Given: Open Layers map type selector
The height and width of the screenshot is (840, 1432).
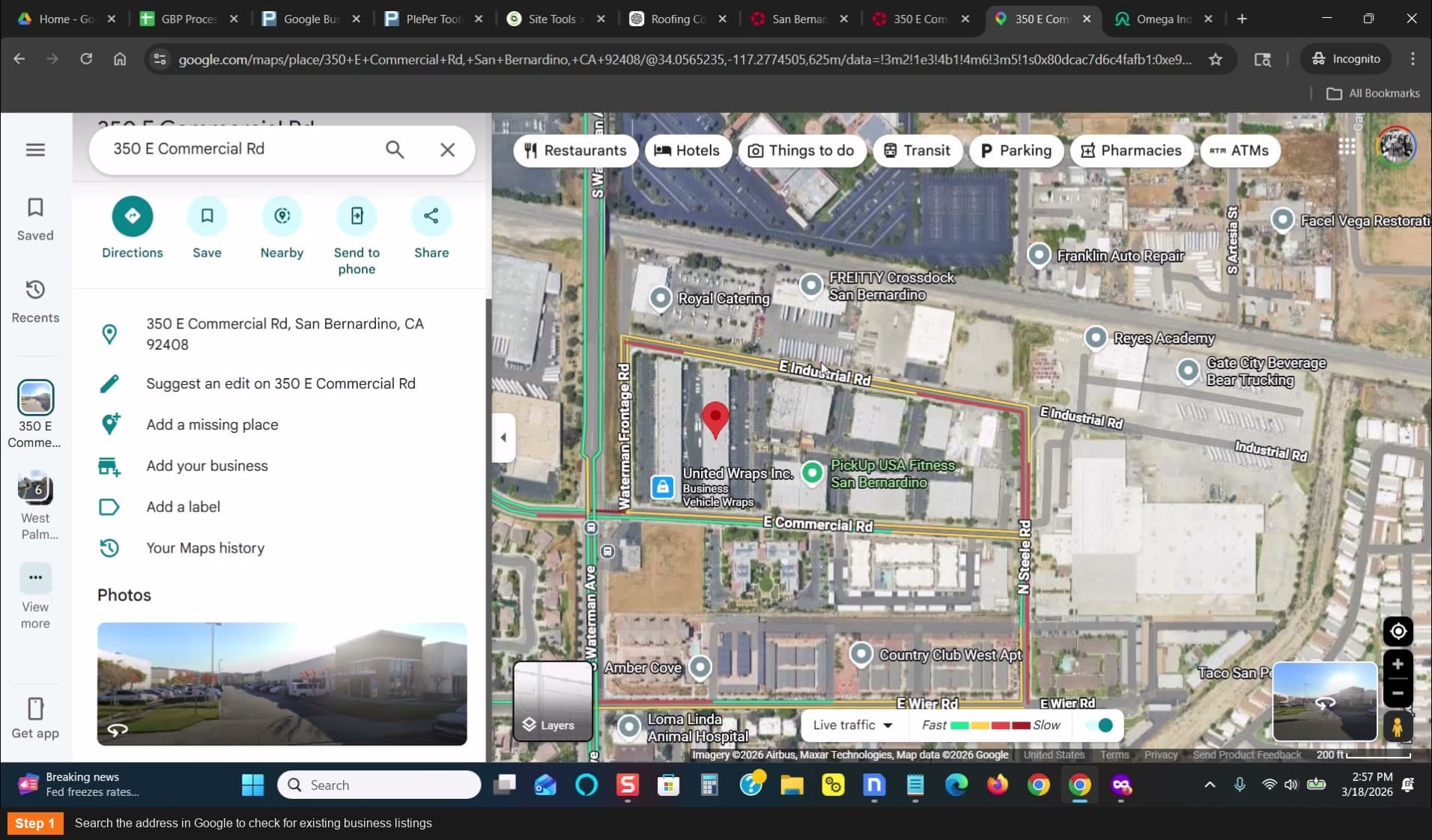Looking at the screenshot, I should tap(553, 701).
